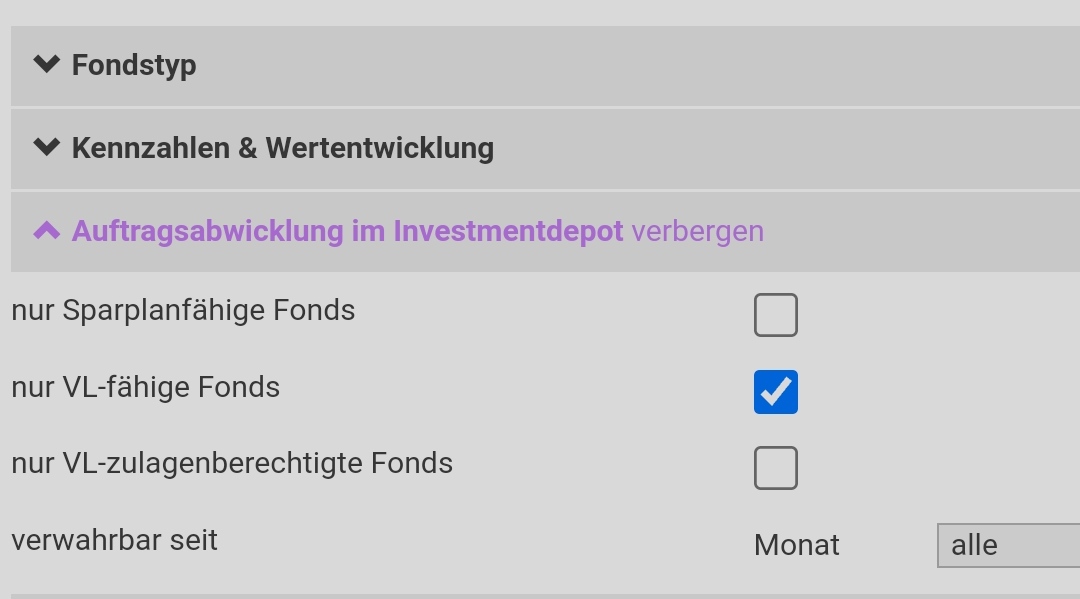This screenshot has width=1080, height=599.
Task: Open the Monat dropdown showing alle
Action: (1006, 545)
